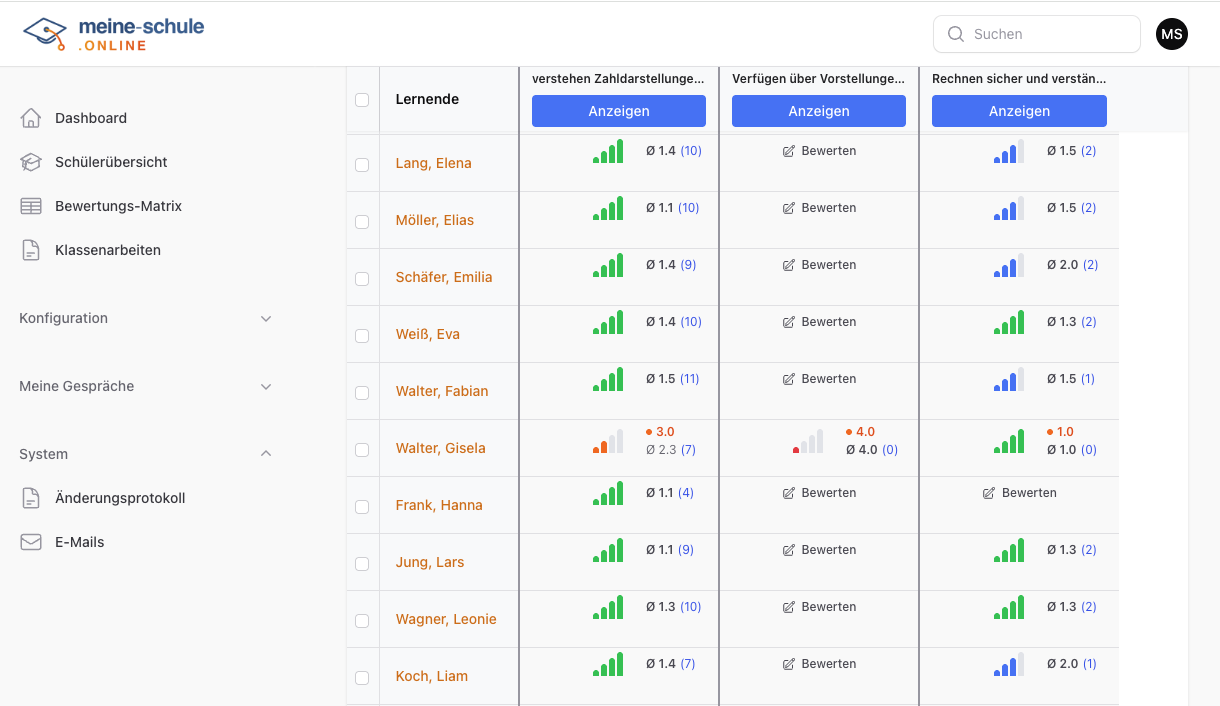Image resolution: width=1220 pixels, height=706 pixels.
Task: Click the Bewertungs-Matrix table icon
Action: (x=31, y=206)
